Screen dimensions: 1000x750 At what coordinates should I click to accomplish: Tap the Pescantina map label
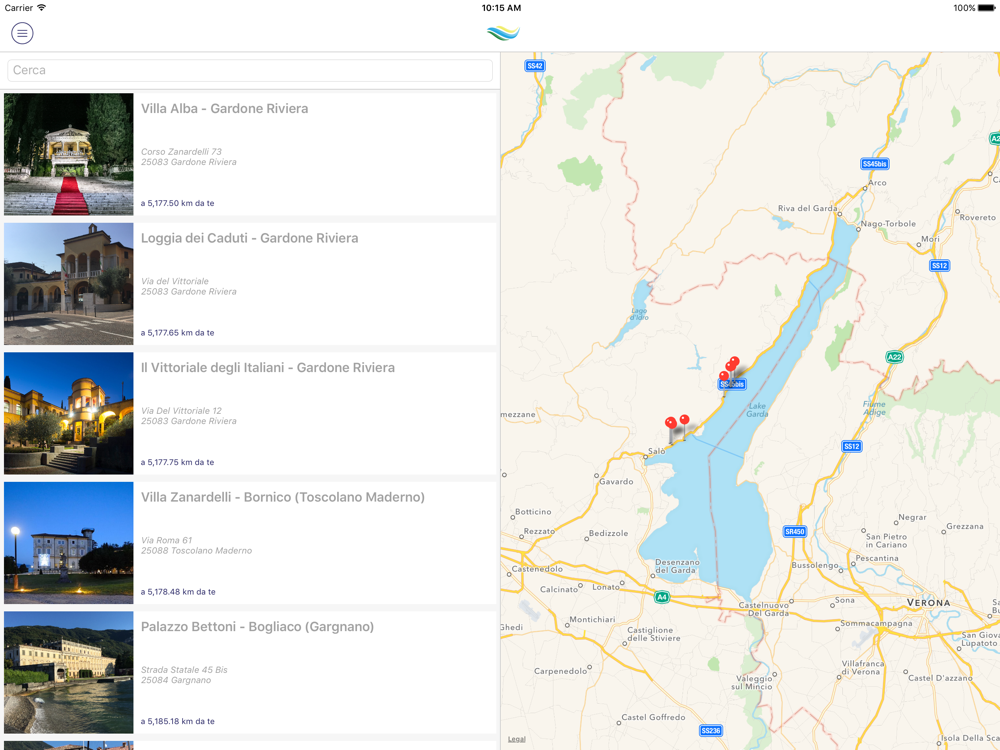point(877,558)
